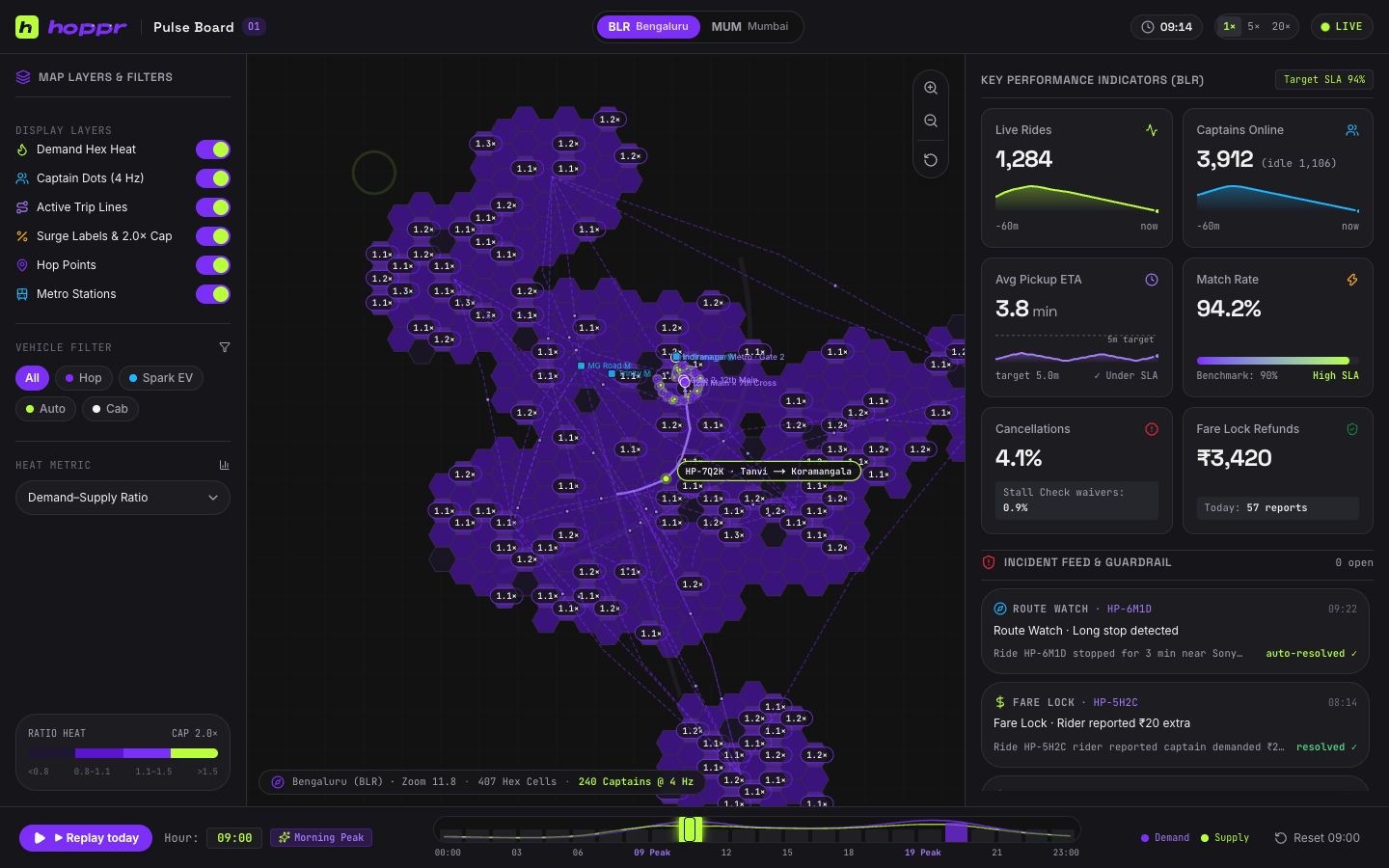
Task: Reset the map view
Action: 931,160
